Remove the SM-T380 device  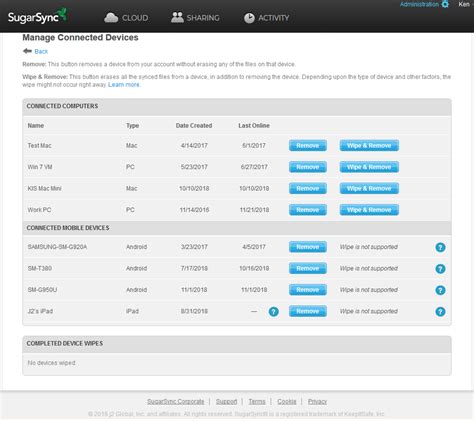pyautogui.click(x=308, y=268)
